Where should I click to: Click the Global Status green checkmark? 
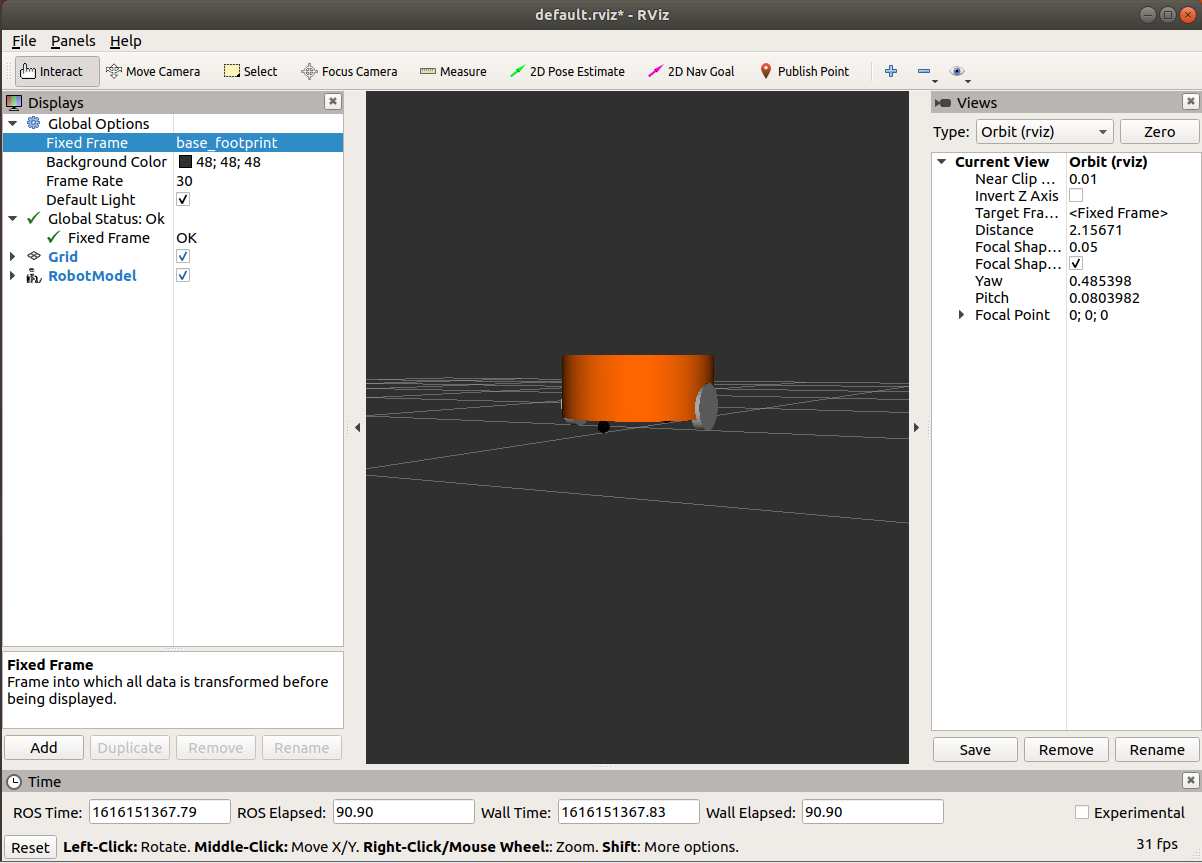pyautogui.click(x=34, y=218)
